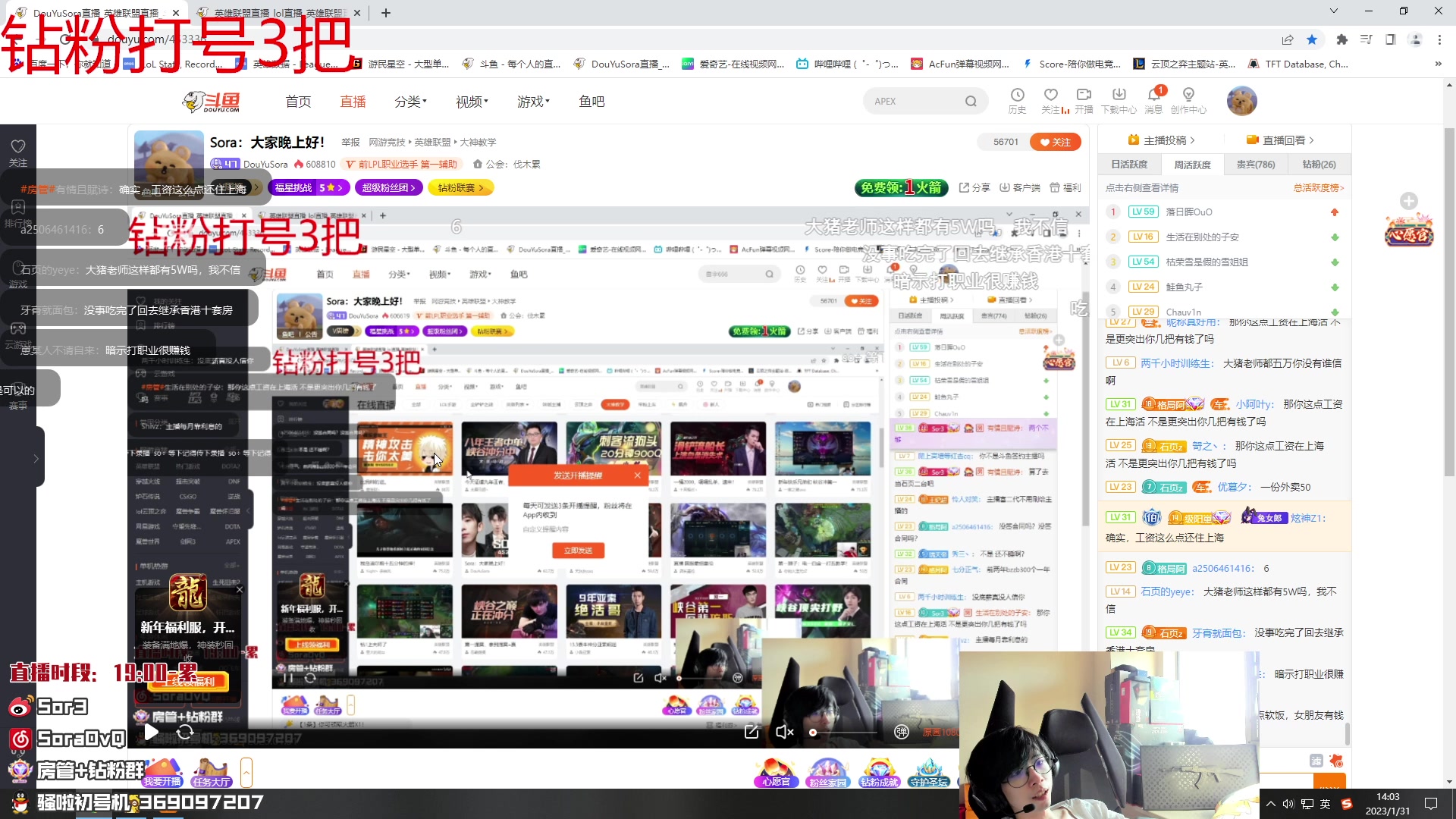Expand the left sidebar arrow handle

(36, 458)
